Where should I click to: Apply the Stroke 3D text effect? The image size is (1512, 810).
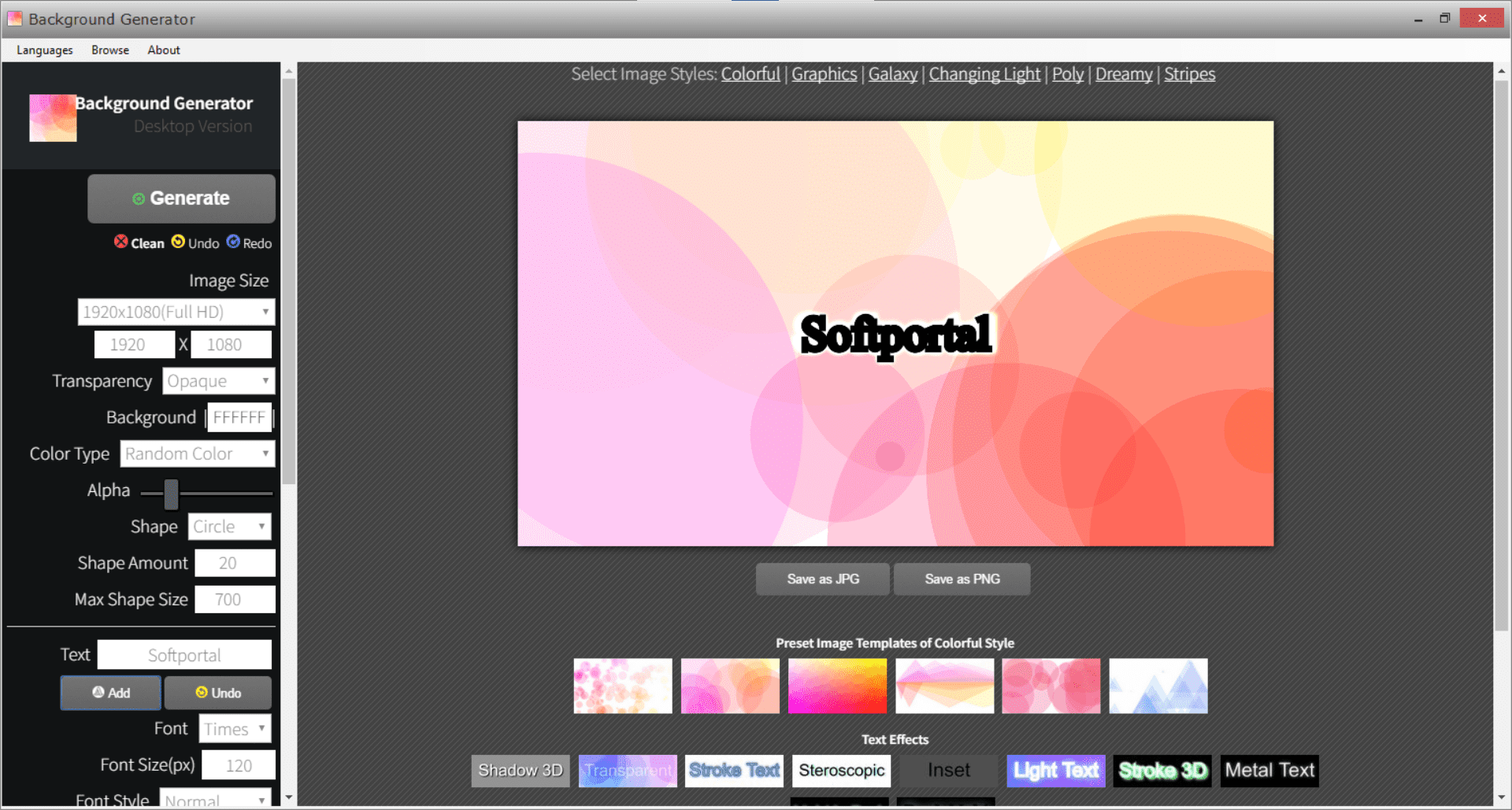pos(1163,771)
